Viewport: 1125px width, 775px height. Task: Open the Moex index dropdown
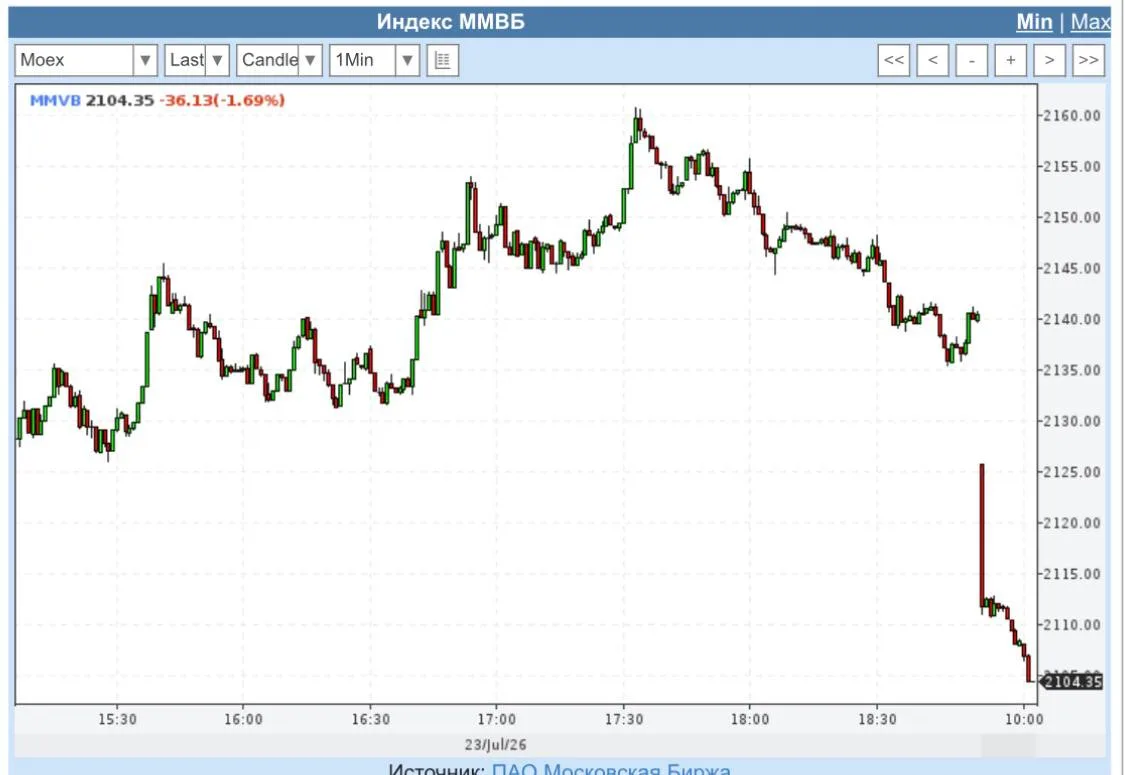coord(86,60)
